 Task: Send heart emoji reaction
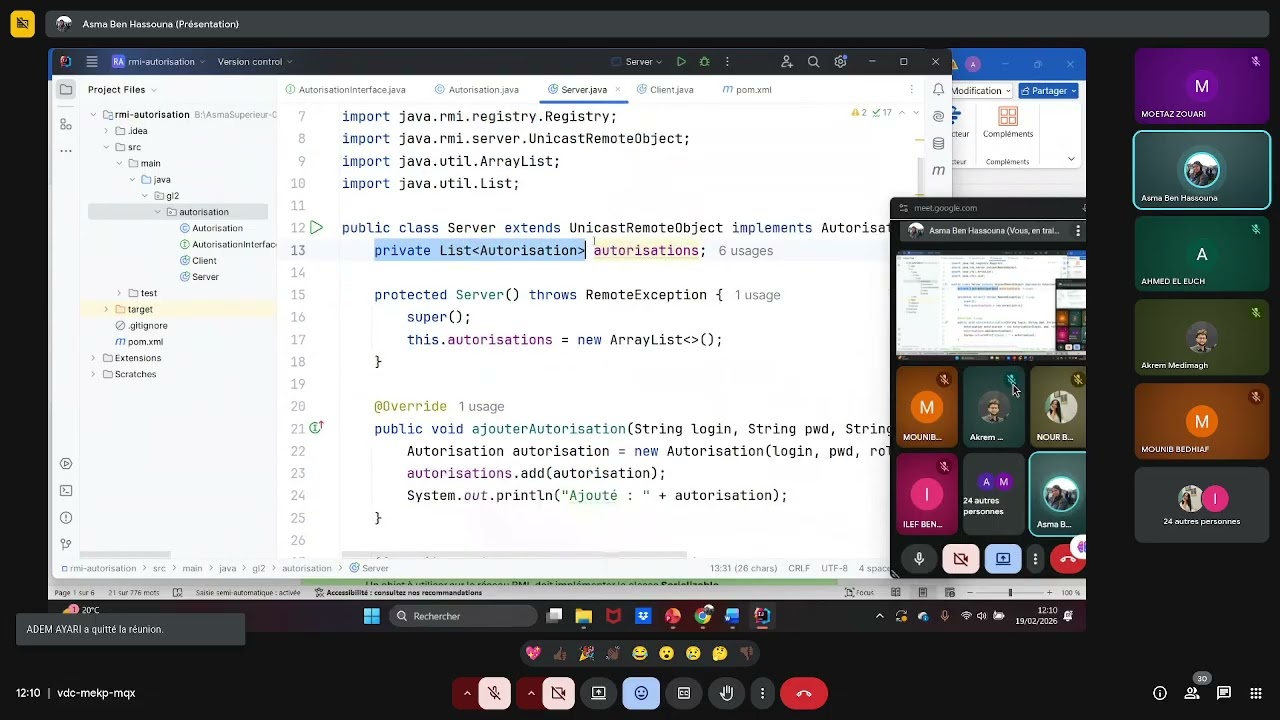(533, 653)
